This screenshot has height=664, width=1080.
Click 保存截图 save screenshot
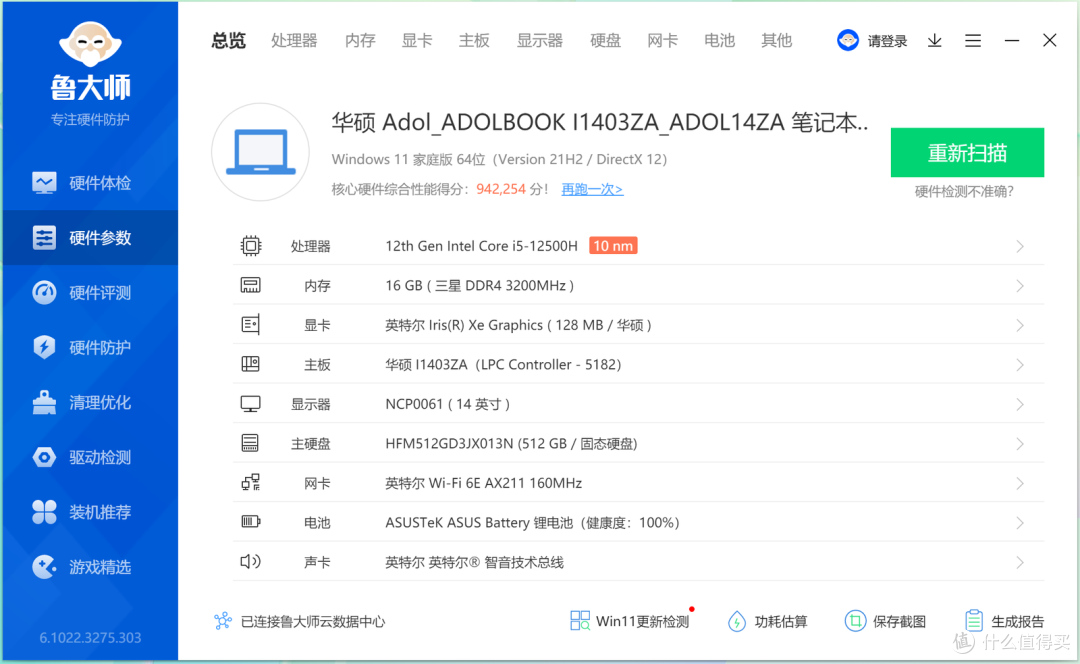coord(885,621)
